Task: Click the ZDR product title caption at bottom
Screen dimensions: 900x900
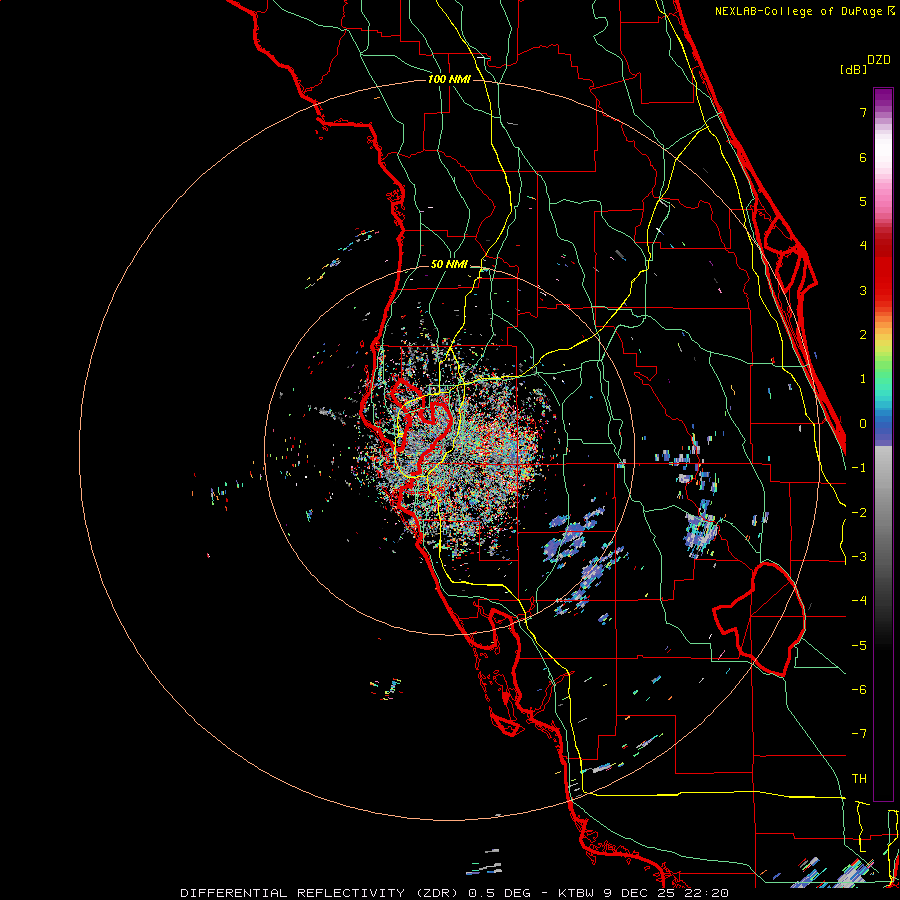Action: coord(454,893)
